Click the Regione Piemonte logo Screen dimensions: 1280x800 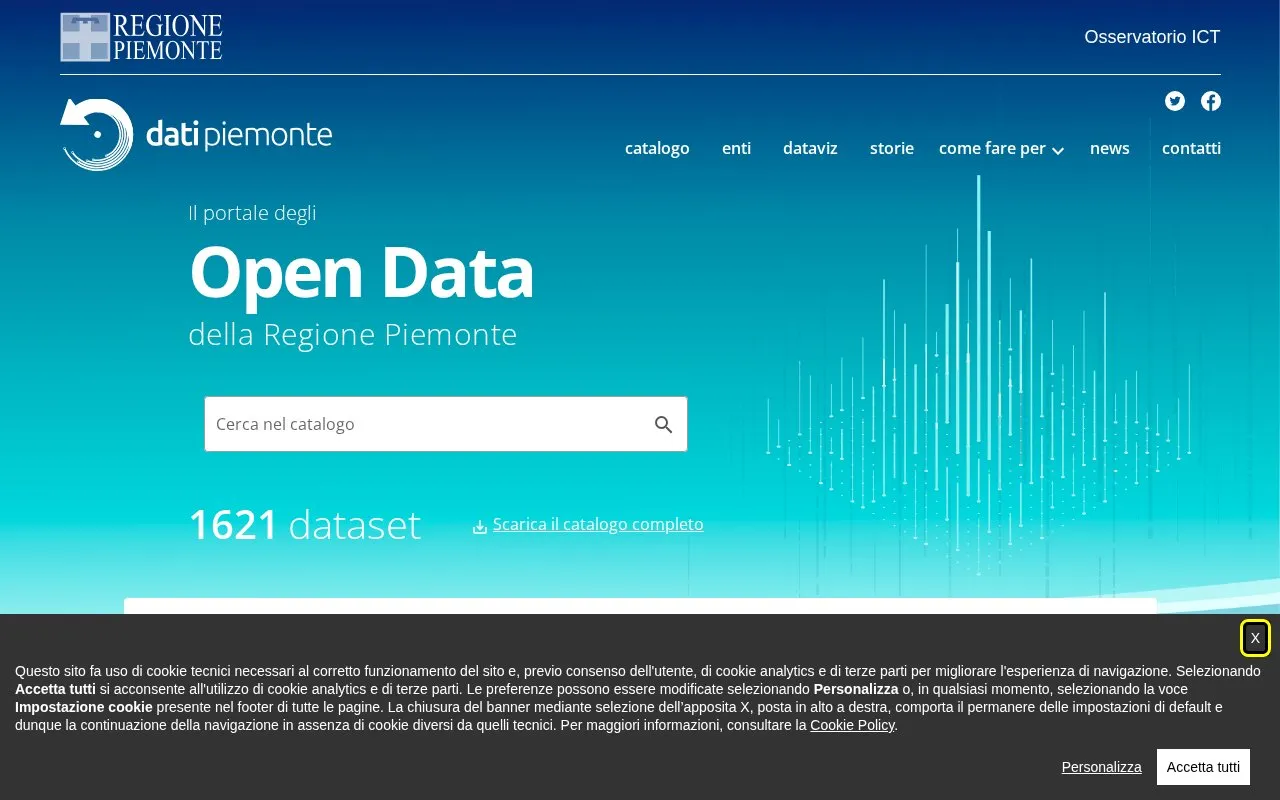pos(141,37)
